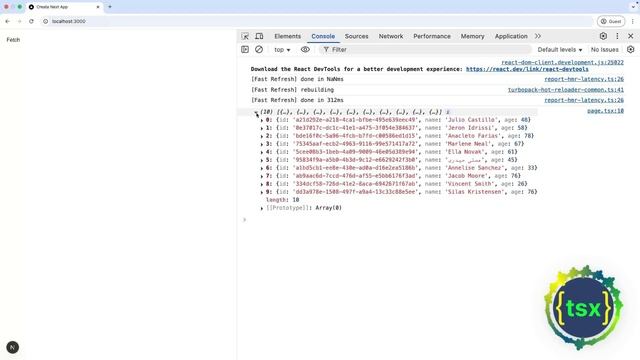Click the browser forward arrow
This screenshot has width=640, height=360.
[19, 21]
